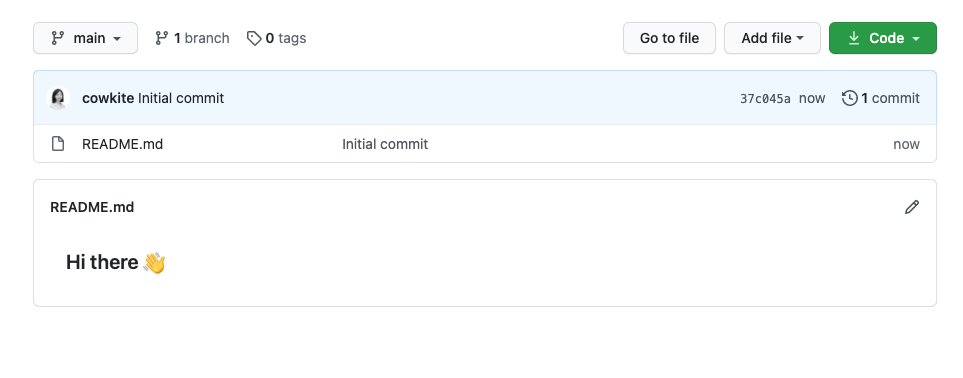Click commit hash 37c045a
This screenshot has width=963, height=378.
[765, 99]
